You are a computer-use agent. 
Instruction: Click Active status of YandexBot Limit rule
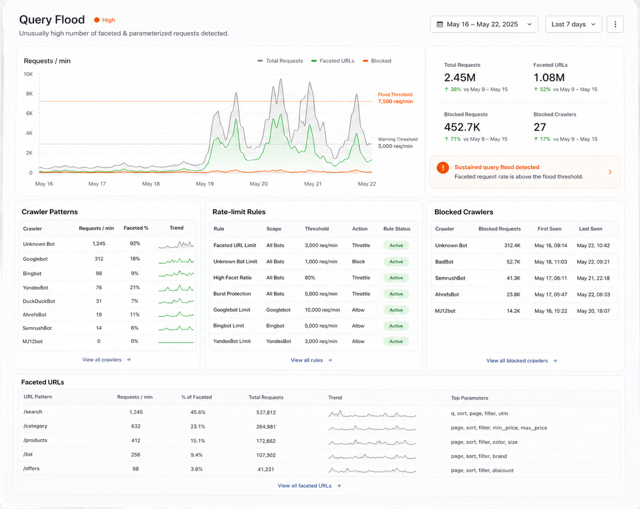click(x=396, y=341)
